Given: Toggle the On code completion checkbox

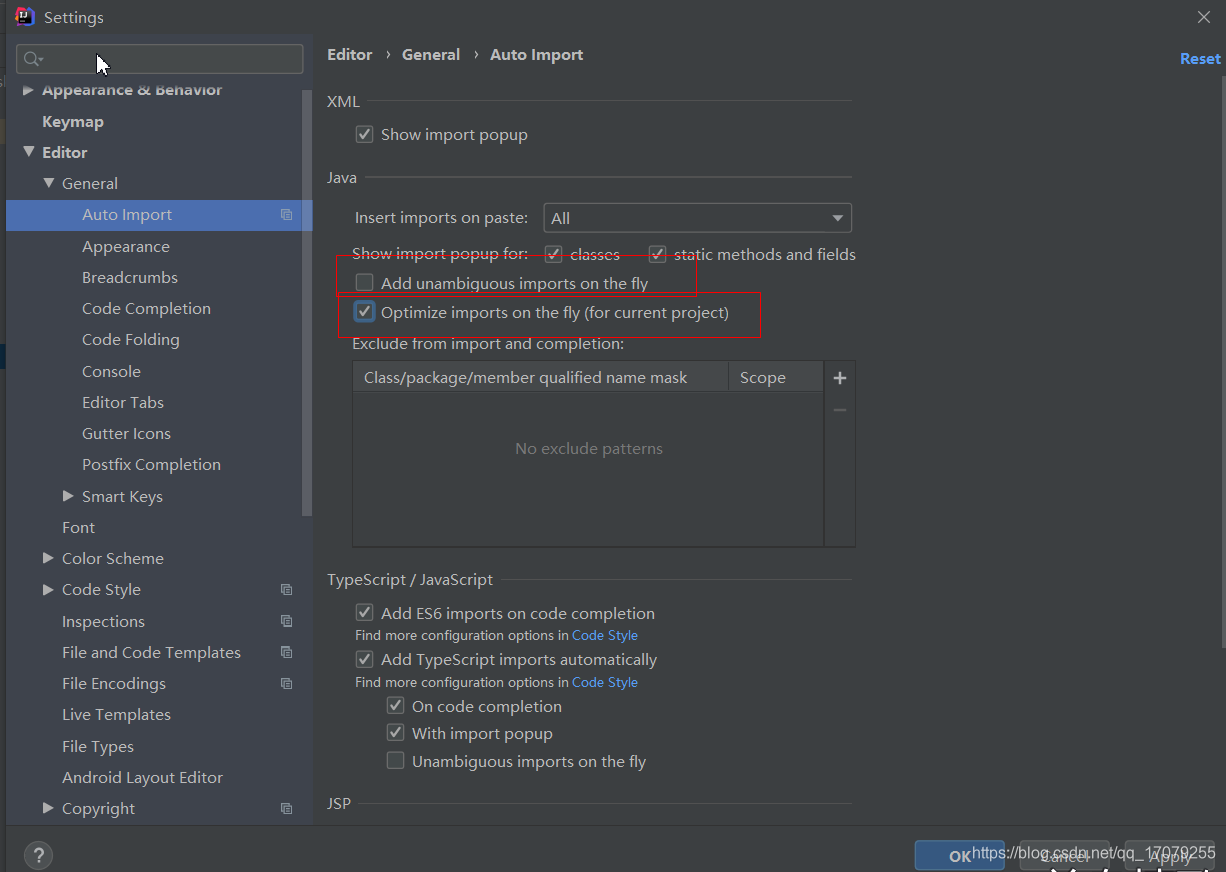Looking at the screenshot, I should coord(396,706).
